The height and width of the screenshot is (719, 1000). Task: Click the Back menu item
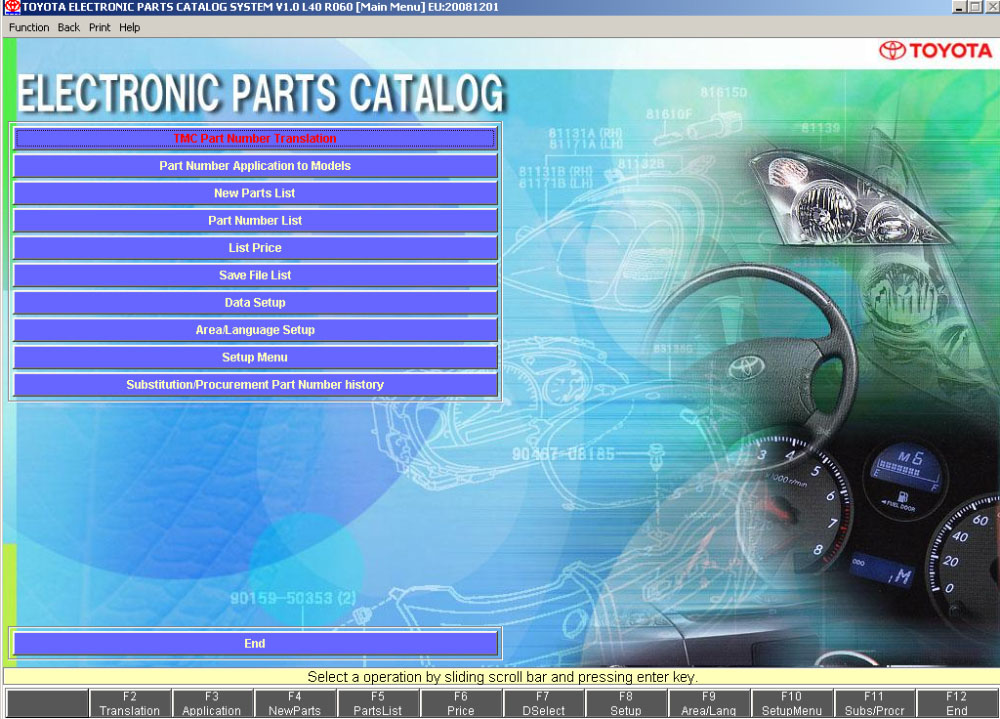click(69, 28)
